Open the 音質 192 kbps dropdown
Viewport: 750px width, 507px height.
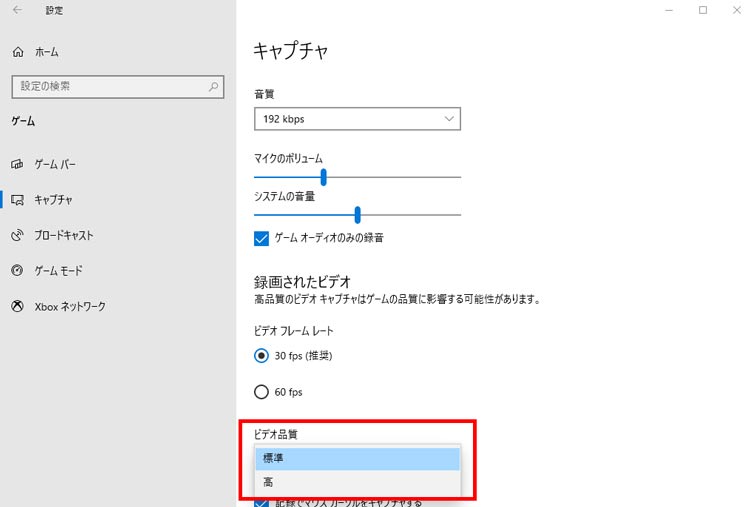[x=357, y=119]
